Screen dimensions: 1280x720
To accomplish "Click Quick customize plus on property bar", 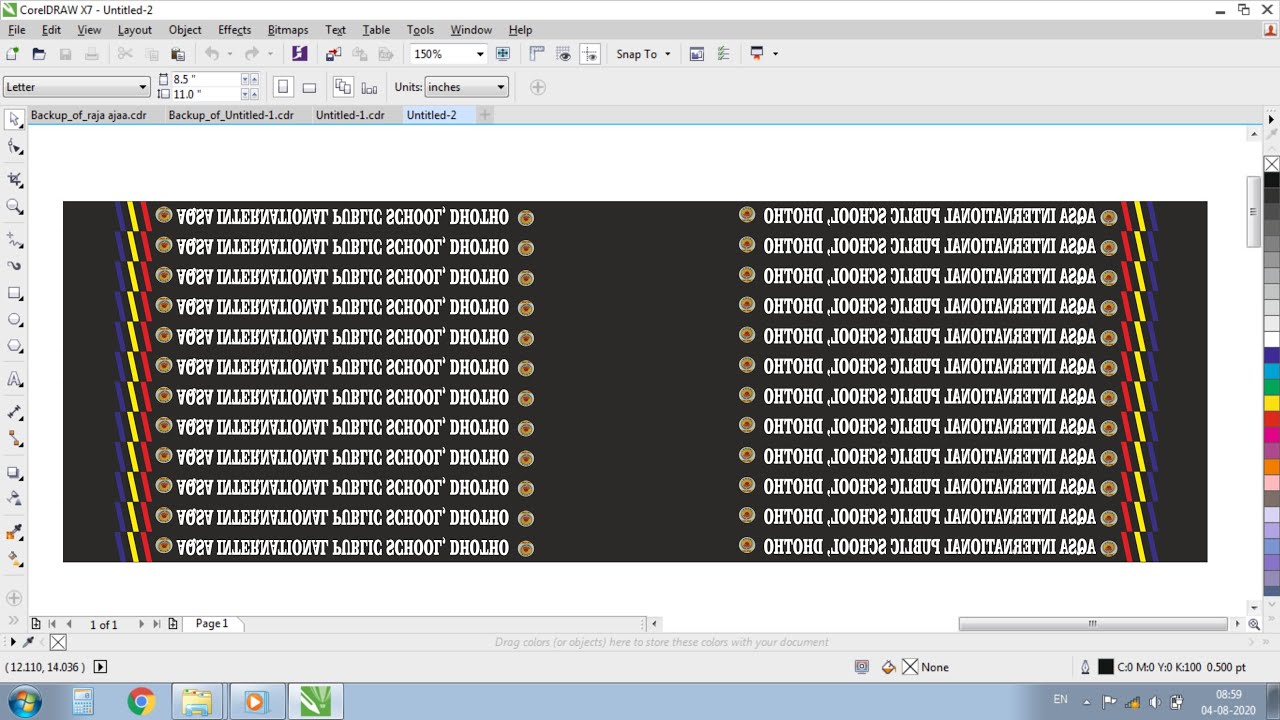I will tap(537, 87).
